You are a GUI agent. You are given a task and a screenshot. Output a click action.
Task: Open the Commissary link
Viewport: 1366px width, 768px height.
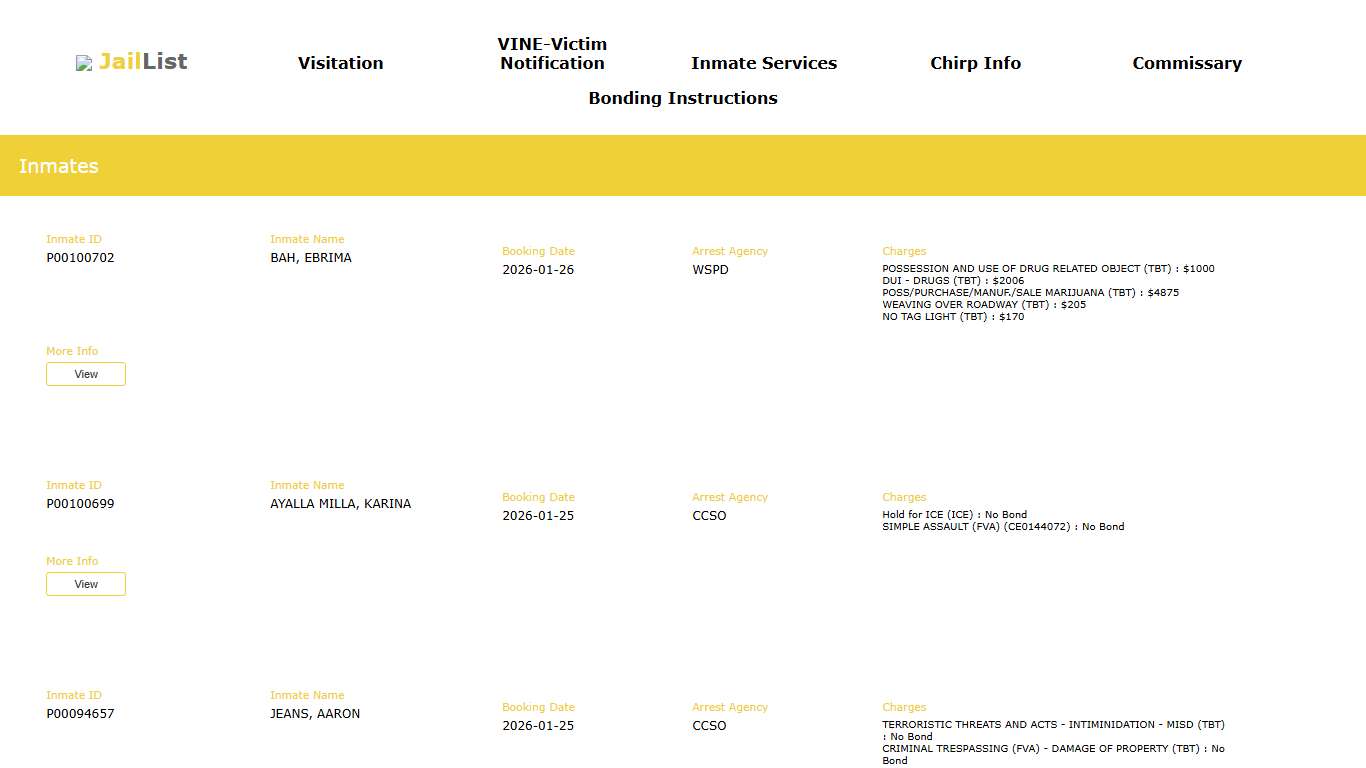[1187, 63]
